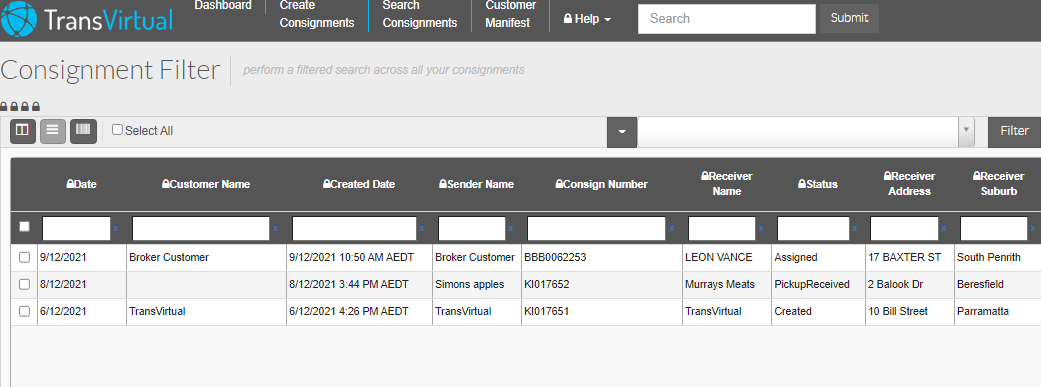Click the Submit search button

849,19
